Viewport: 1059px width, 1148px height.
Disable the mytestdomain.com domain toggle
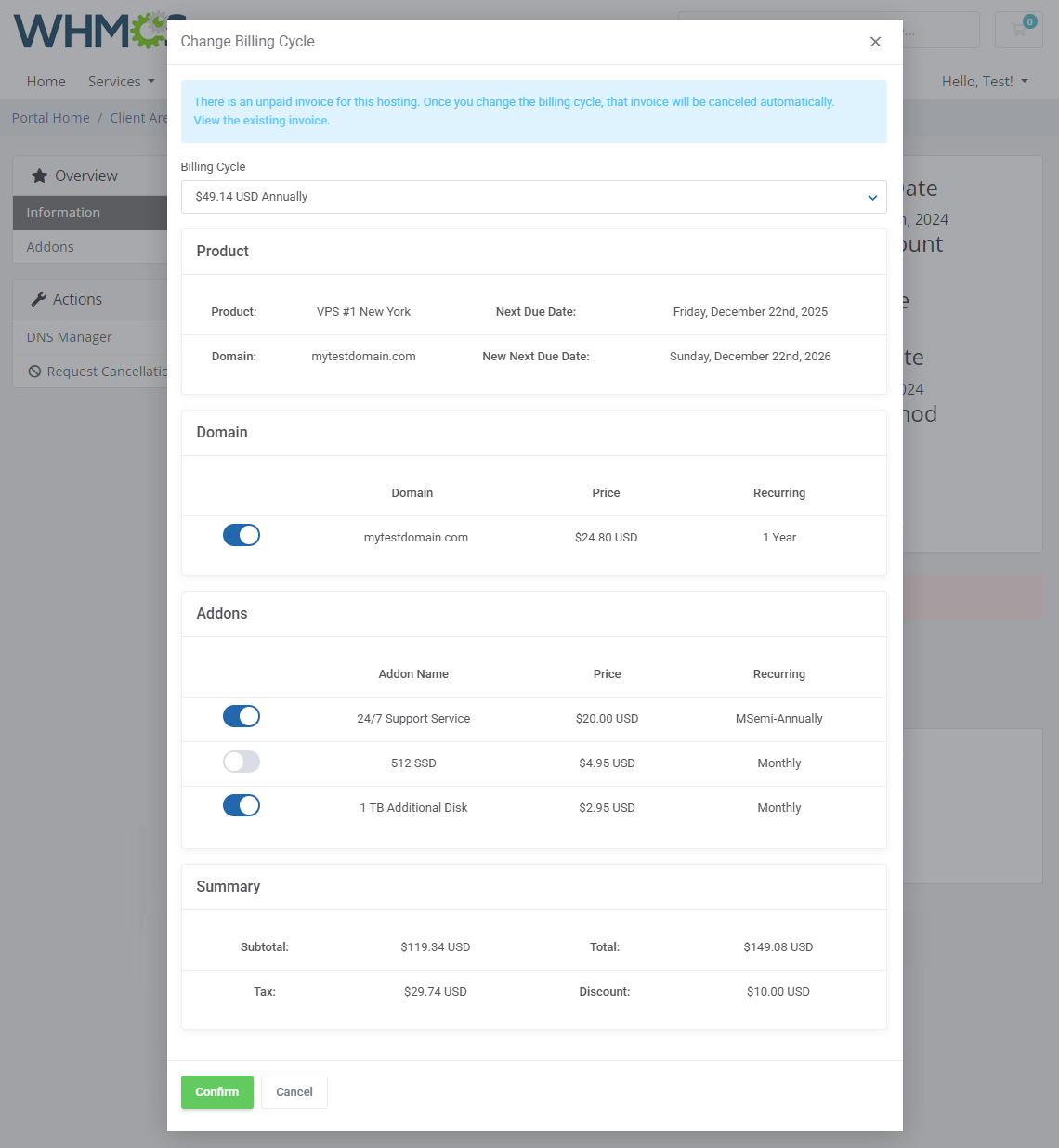tap(241, 535)
